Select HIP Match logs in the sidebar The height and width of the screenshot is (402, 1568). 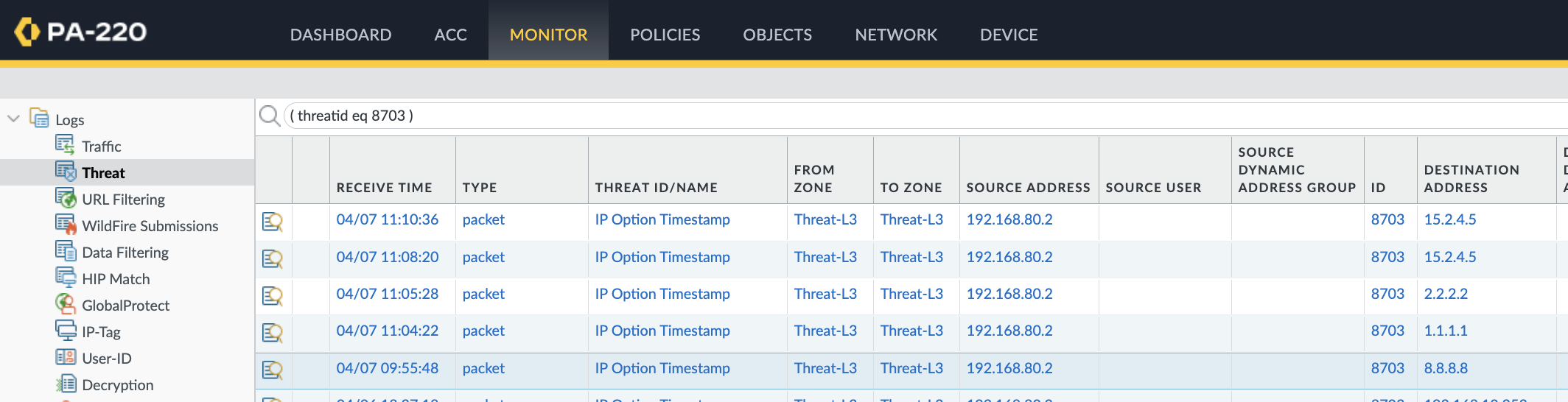[116, 279]
